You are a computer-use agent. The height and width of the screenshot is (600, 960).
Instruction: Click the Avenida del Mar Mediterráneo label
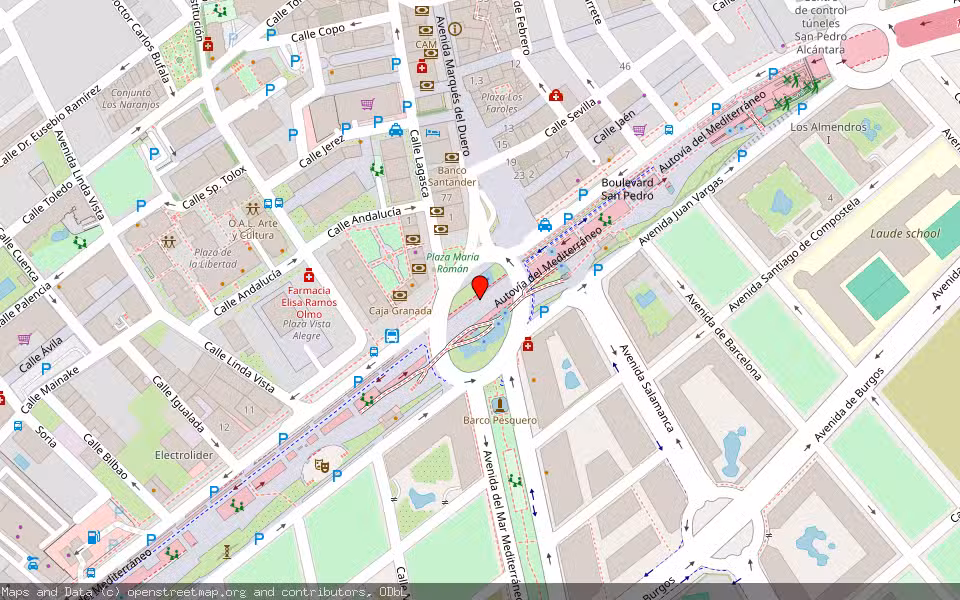[x=502, y=525]
